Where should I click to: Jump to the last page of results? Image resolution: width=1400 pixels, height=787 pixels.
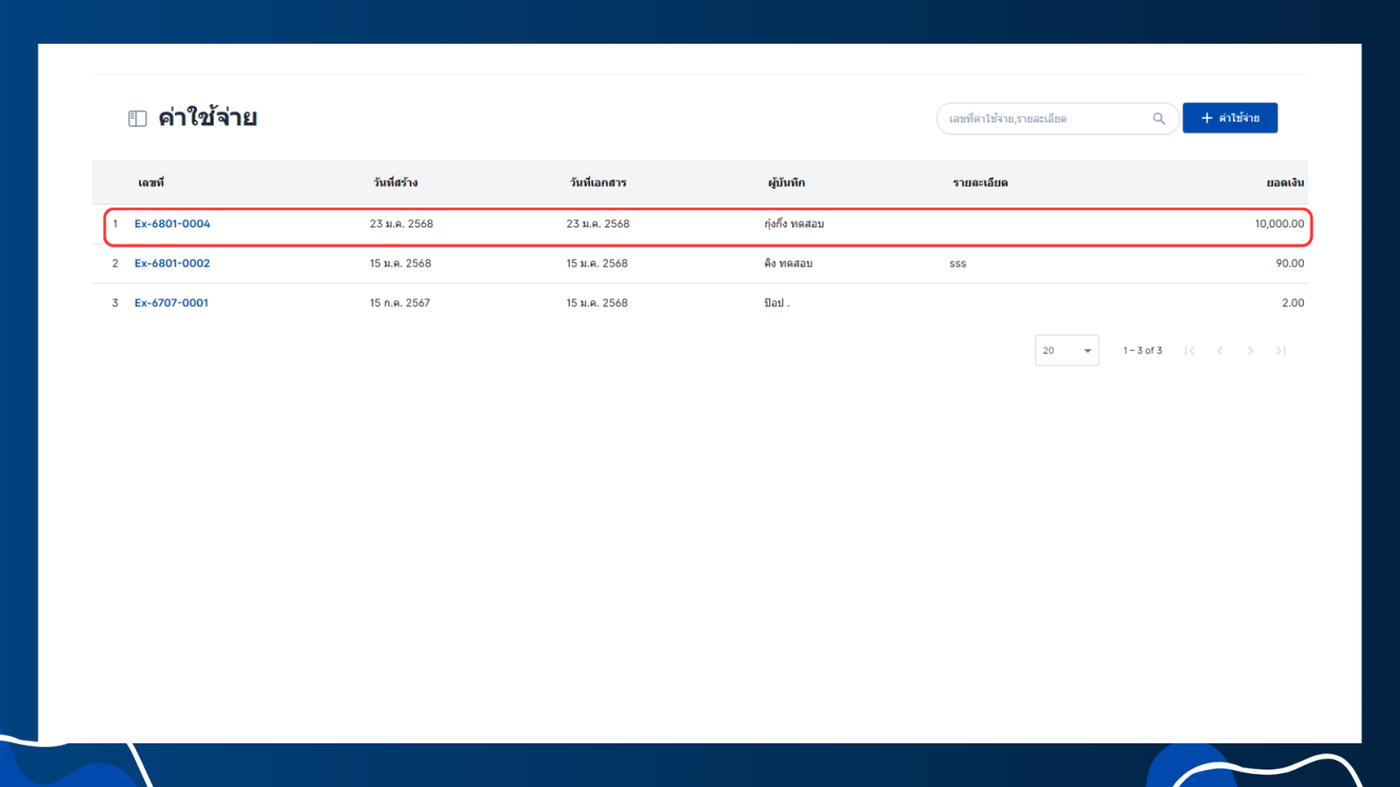click(1281, 351)
